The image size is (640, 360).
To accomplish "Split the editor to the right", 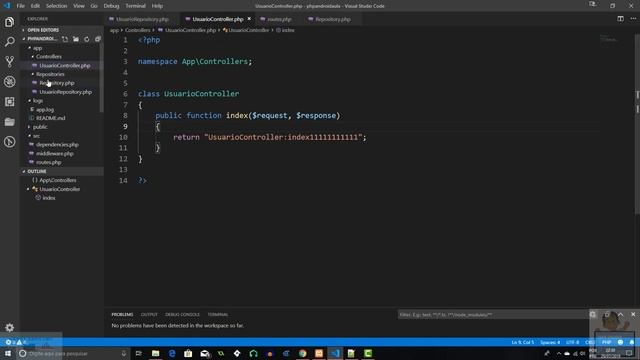I will pos(620,19).
